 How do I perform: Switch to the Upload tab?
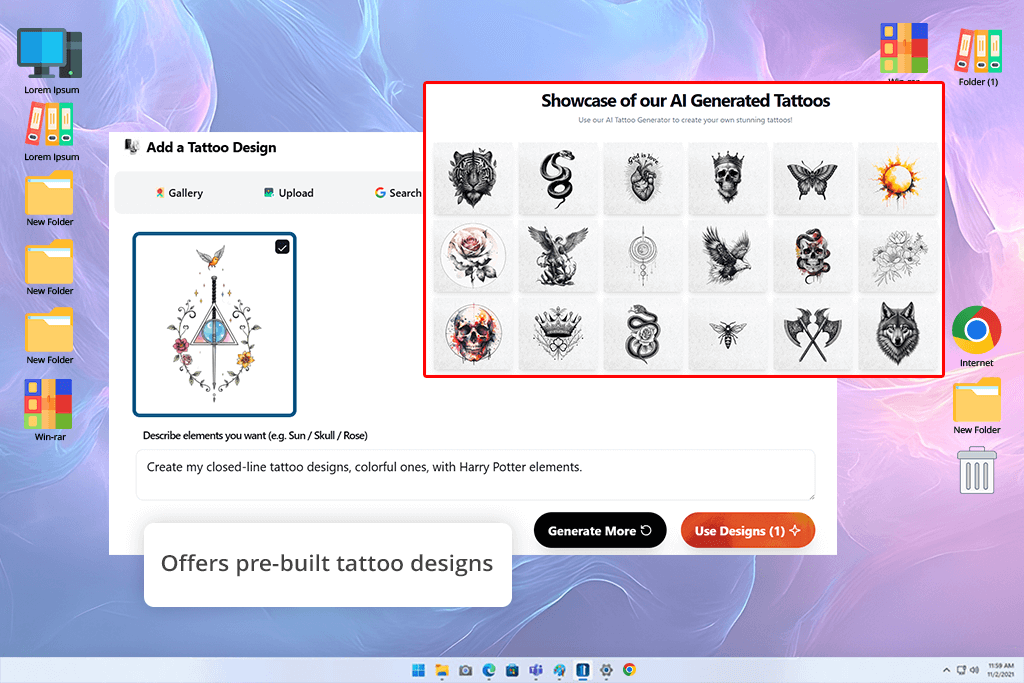coord(288,193)
